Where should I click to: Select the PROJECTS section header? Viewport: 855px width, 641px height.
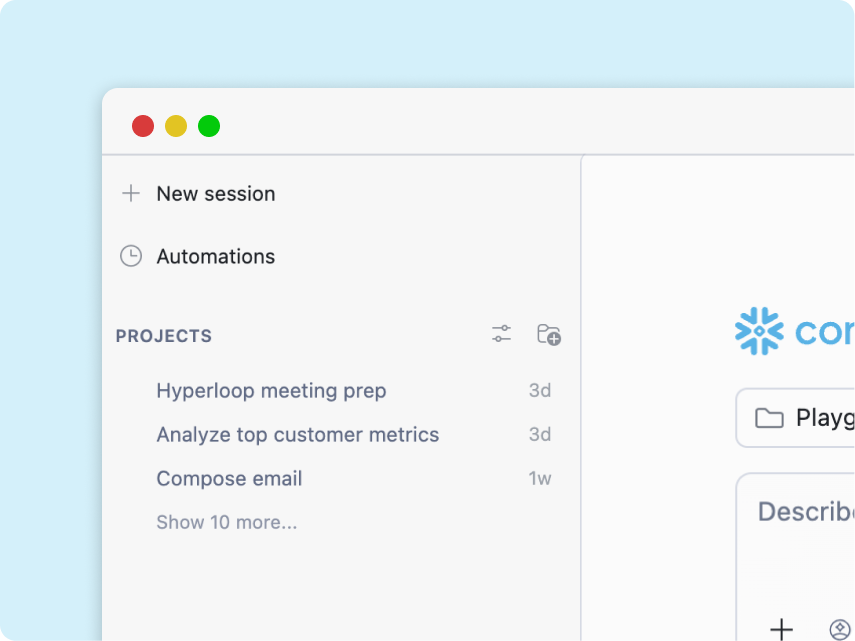pyautogui.click(x=164, y=336)
